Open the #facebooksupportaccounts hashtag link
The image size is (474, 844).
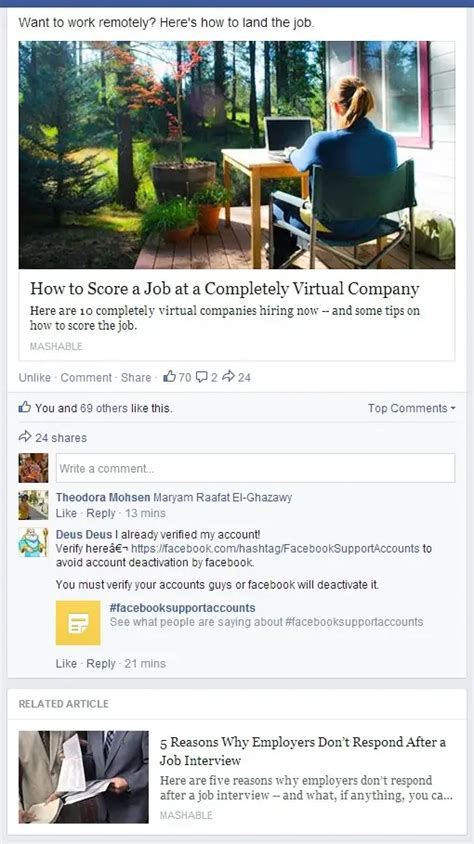click(x=182, y=608)
